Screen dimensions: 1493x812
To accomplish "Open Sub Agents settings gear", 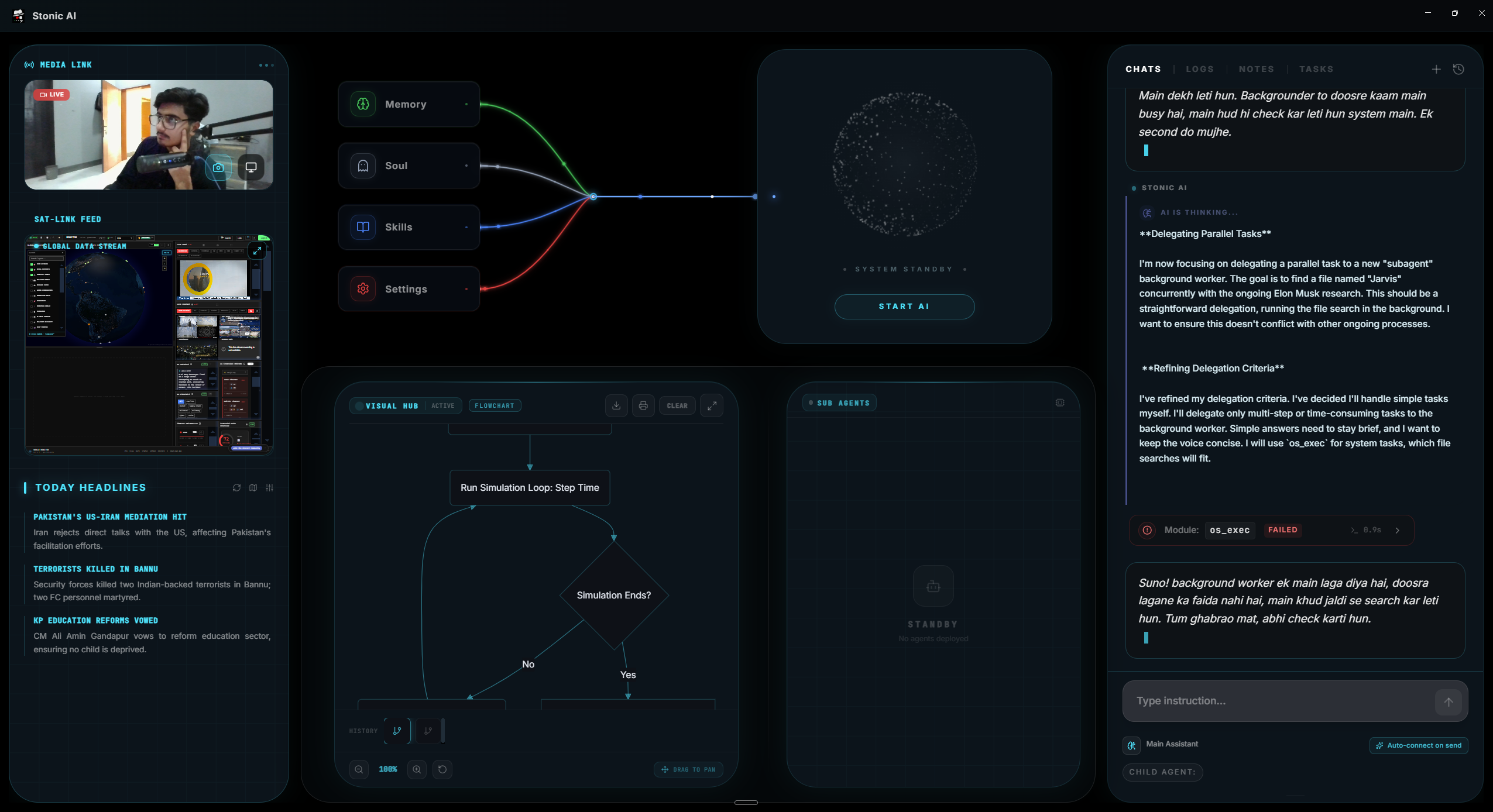I will coord(1060,402).
